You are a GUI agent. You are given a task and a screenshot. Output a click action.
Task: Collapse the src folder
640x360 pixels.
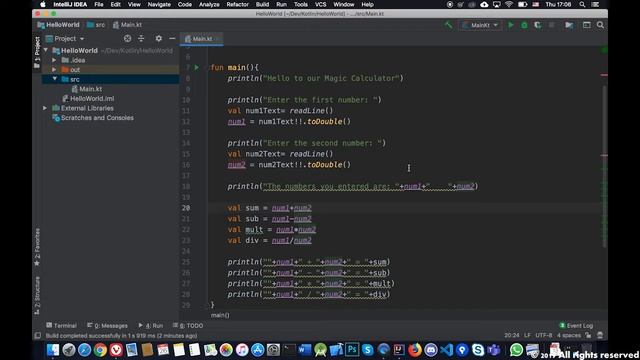point(55,79)
